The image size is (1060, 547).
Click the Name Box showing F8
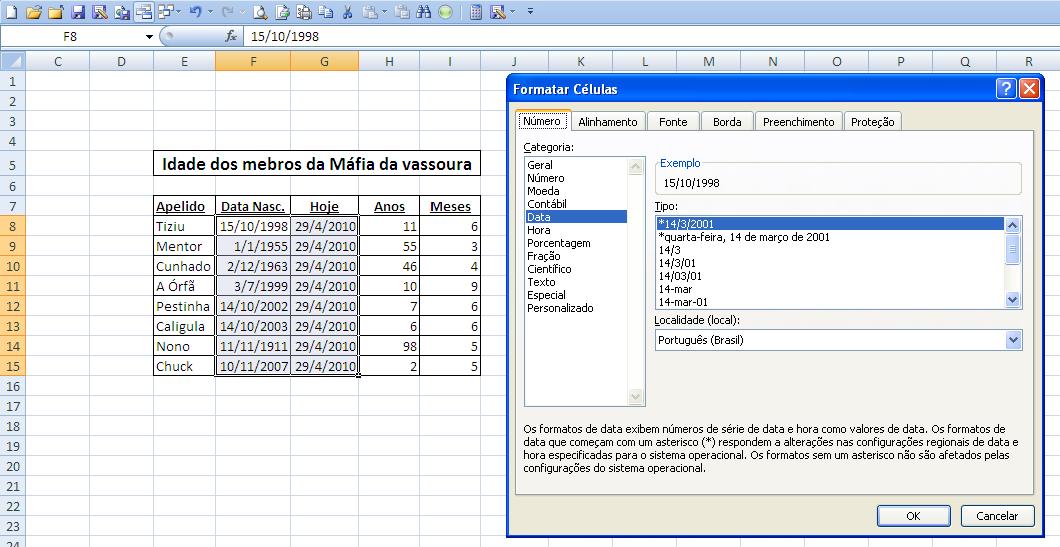(70, 37)
